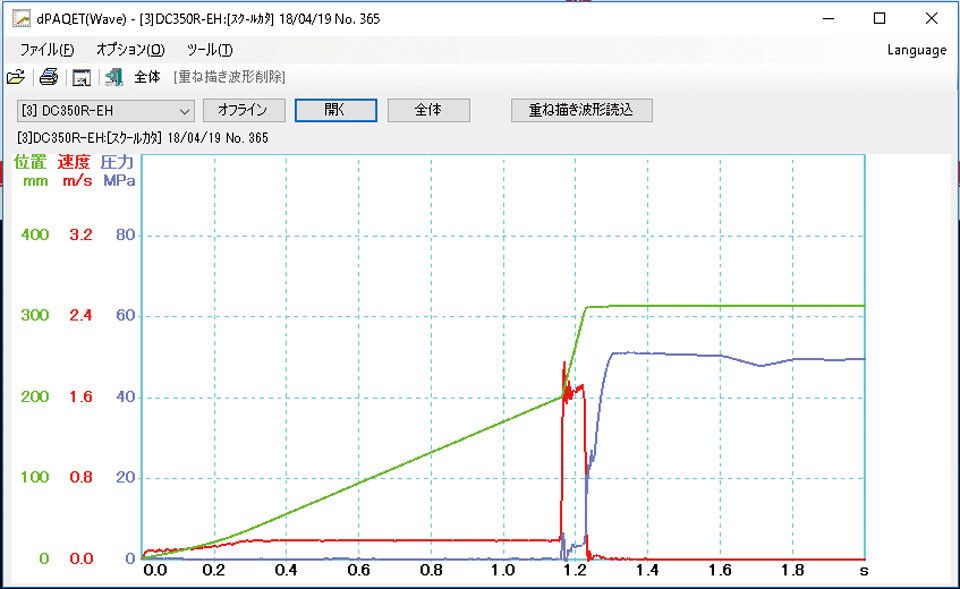Maximize the dPAQET window

point(879,19)
